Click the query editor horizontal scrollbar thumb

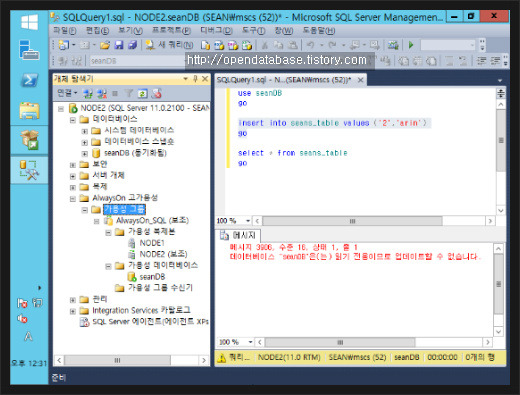pyautogui.click(x=352, y=221)
